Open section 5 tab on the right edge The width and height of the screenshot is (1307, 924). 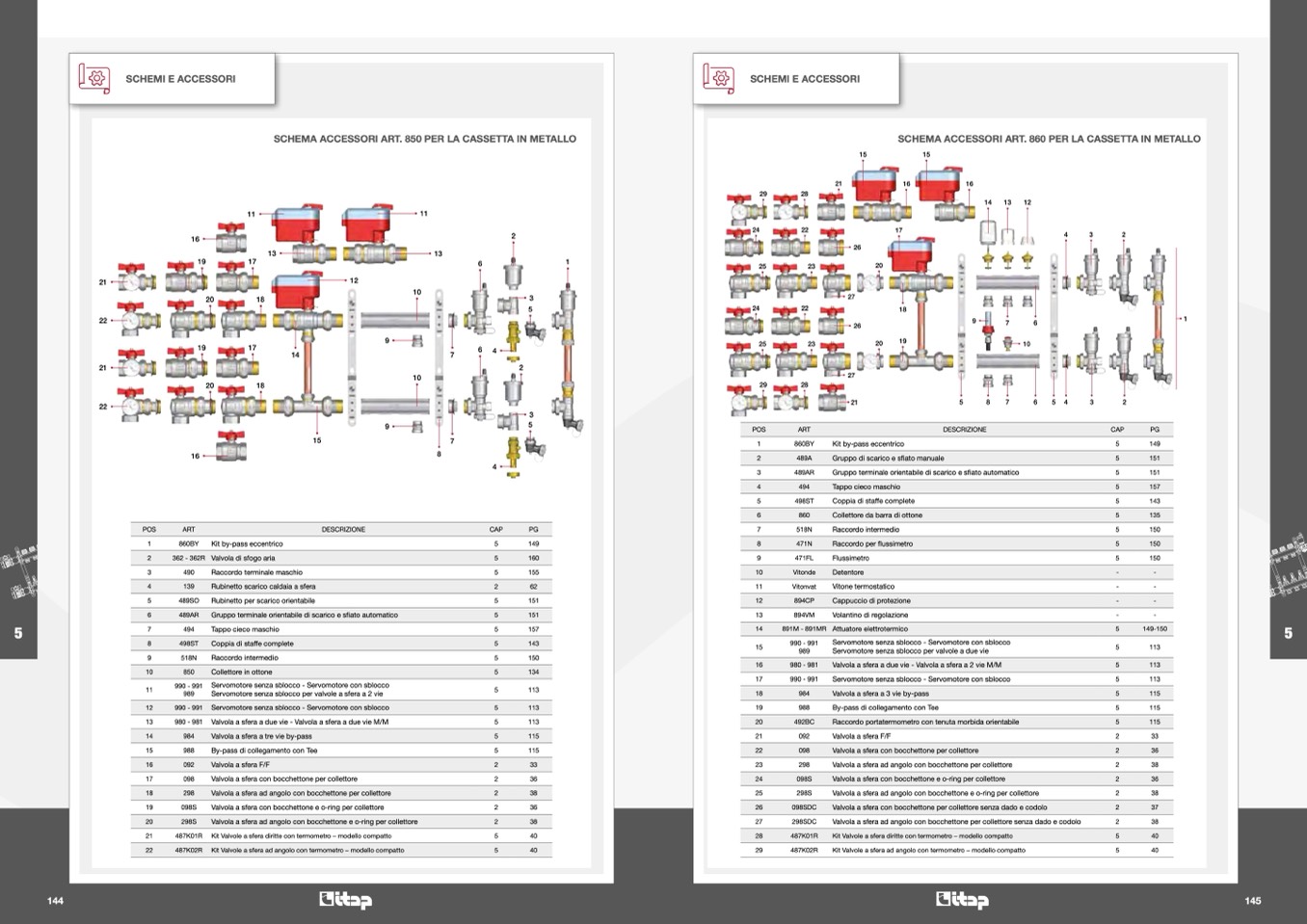(1289, 633)
